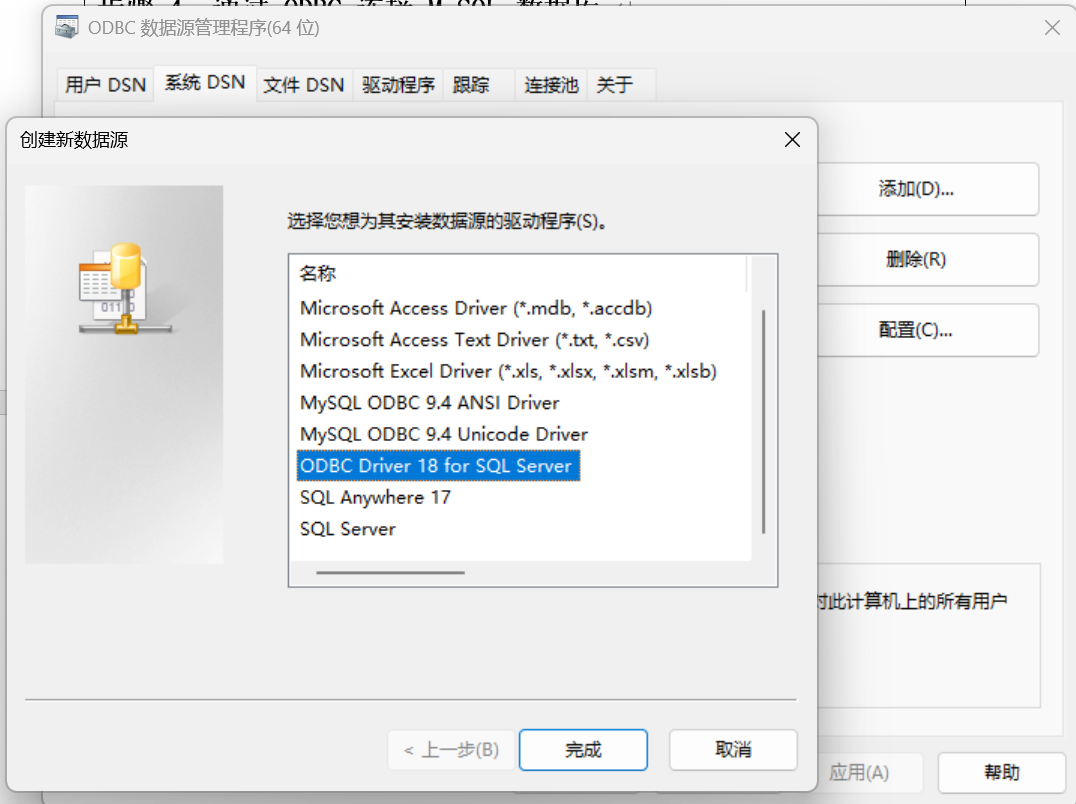The width and height of the screenshot is (1076, 804).
Task: Close the Create New Data Source dialog
Action: pos(792,140)
